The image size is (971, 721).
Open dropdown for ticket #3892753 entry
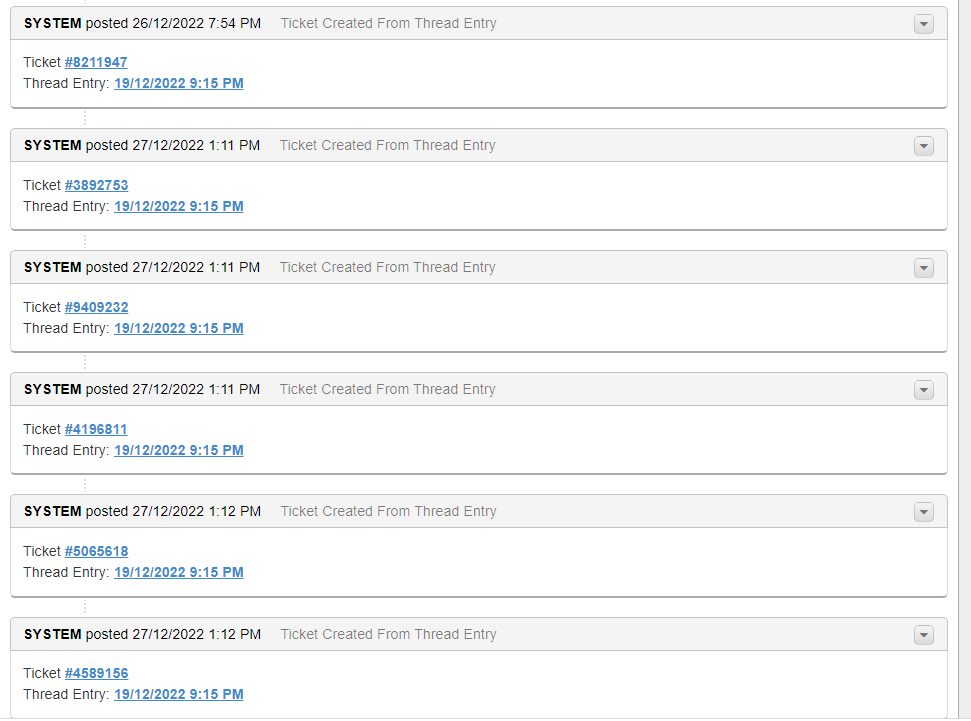[923, 146]
